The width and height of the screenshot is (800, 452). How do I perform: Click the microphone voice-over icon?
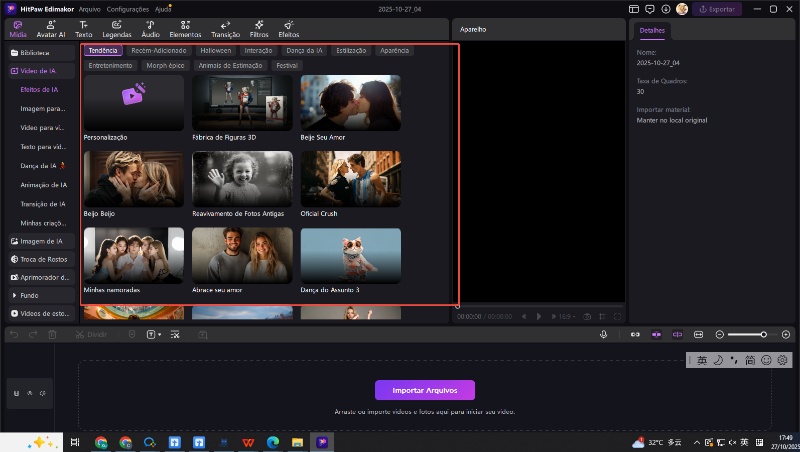604,334
